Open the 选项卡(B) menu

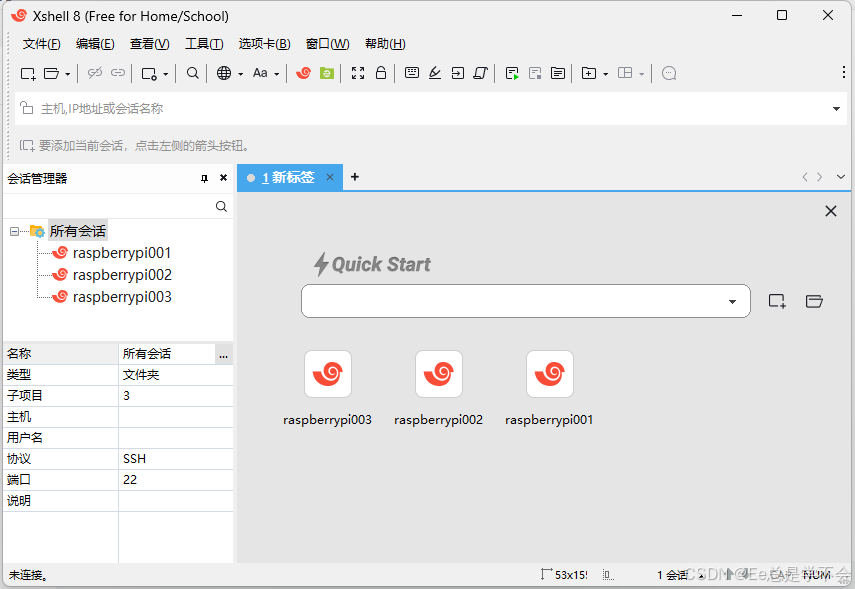[x=264, y=44]
